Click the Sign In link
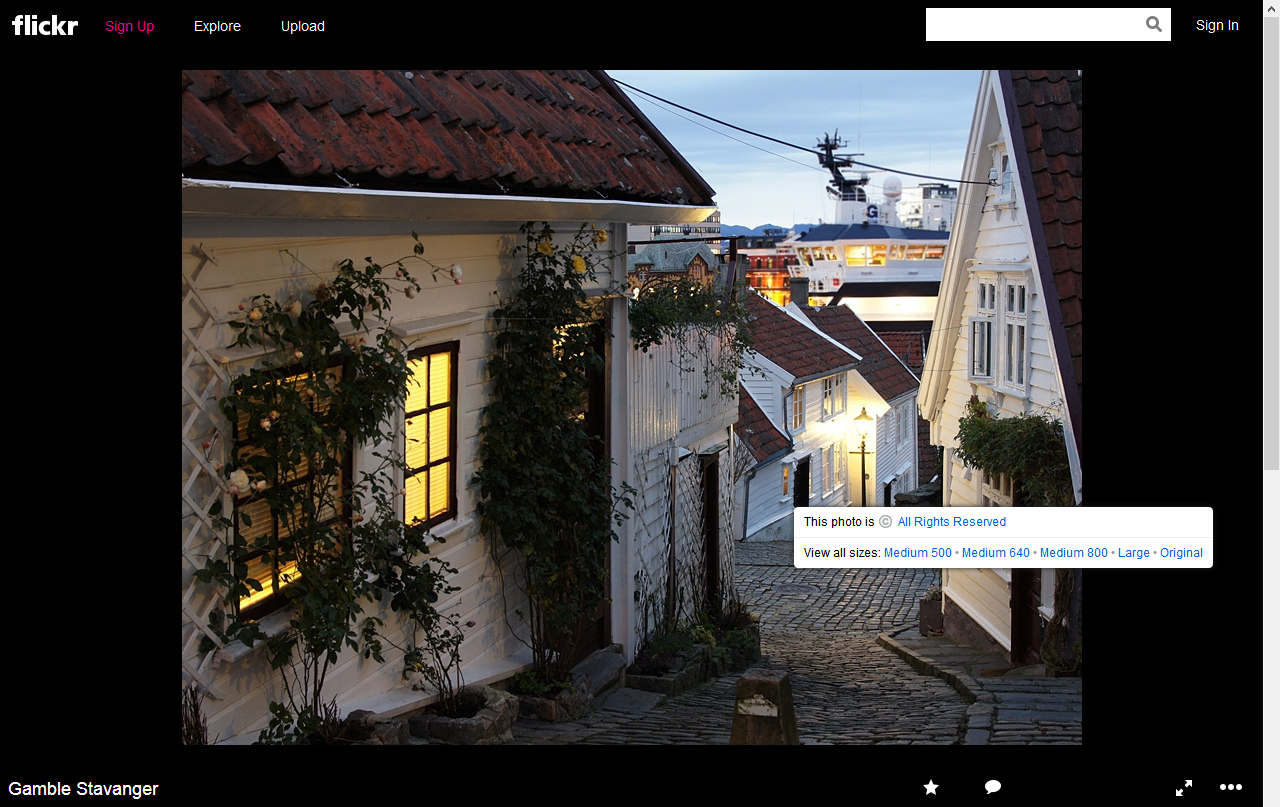Viewport: 1280px width, 807px height. point(1217,25)
